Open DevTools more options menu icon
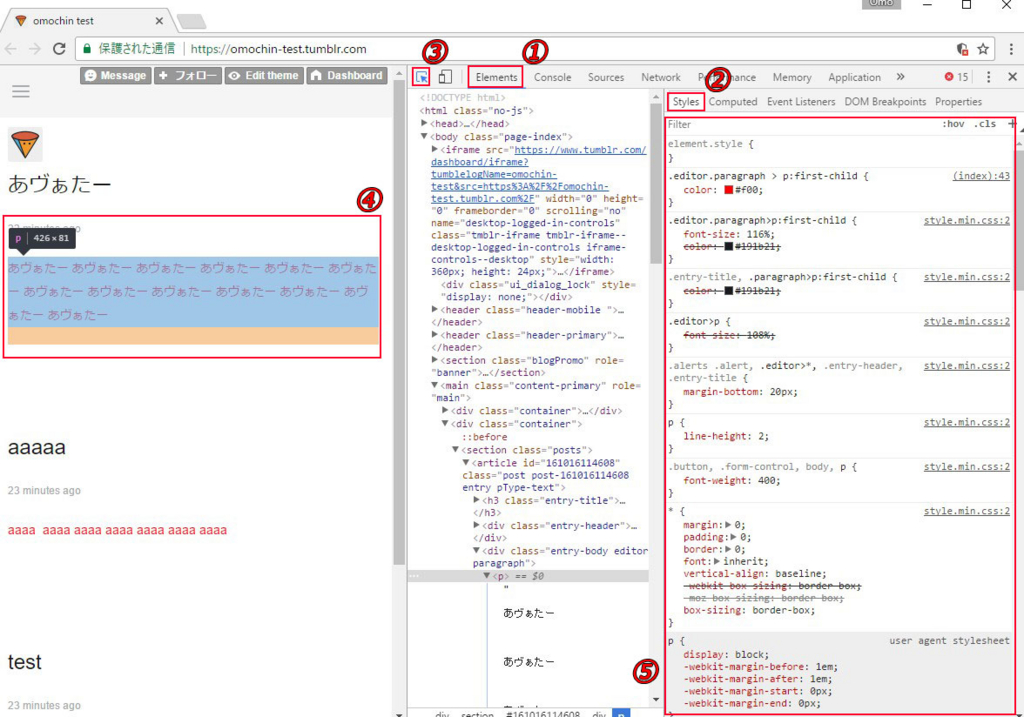This screenshot has width=1024, height=717. coord(988,77)
